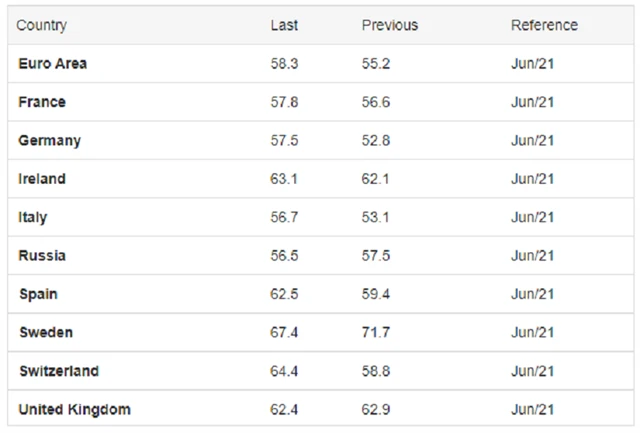Click Germany's previous value 52.8
Viewport: 640px width, 433px height.
coord(376,141)
